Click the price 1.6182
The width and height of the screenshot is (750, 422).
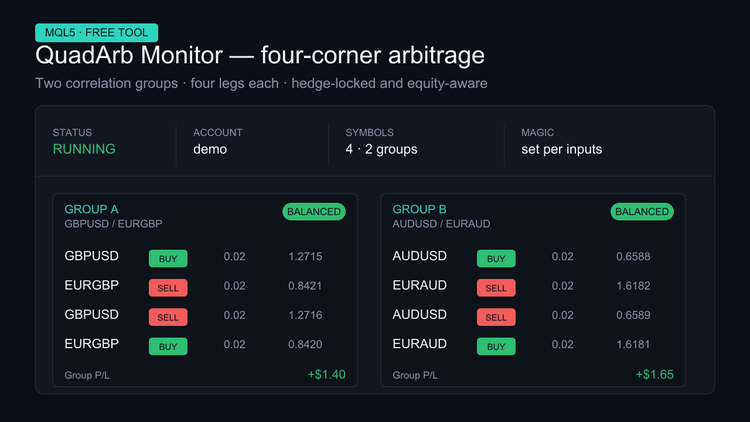[x=633, y=286]
